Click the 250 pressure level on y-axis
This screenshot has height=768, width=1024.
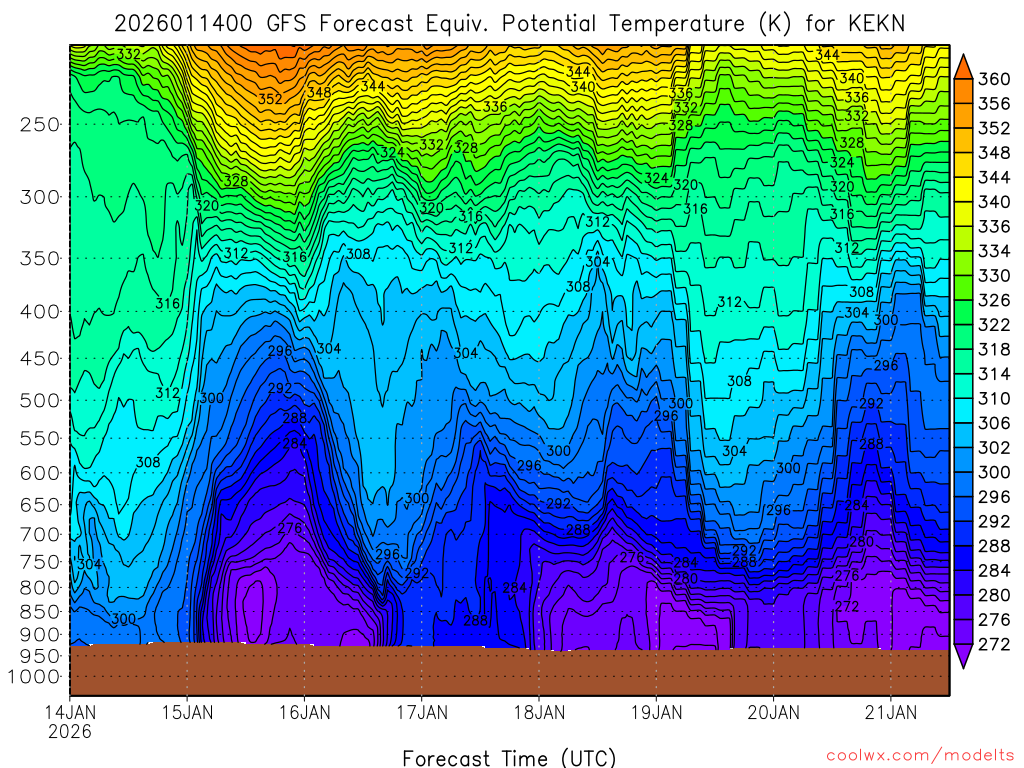39,124
